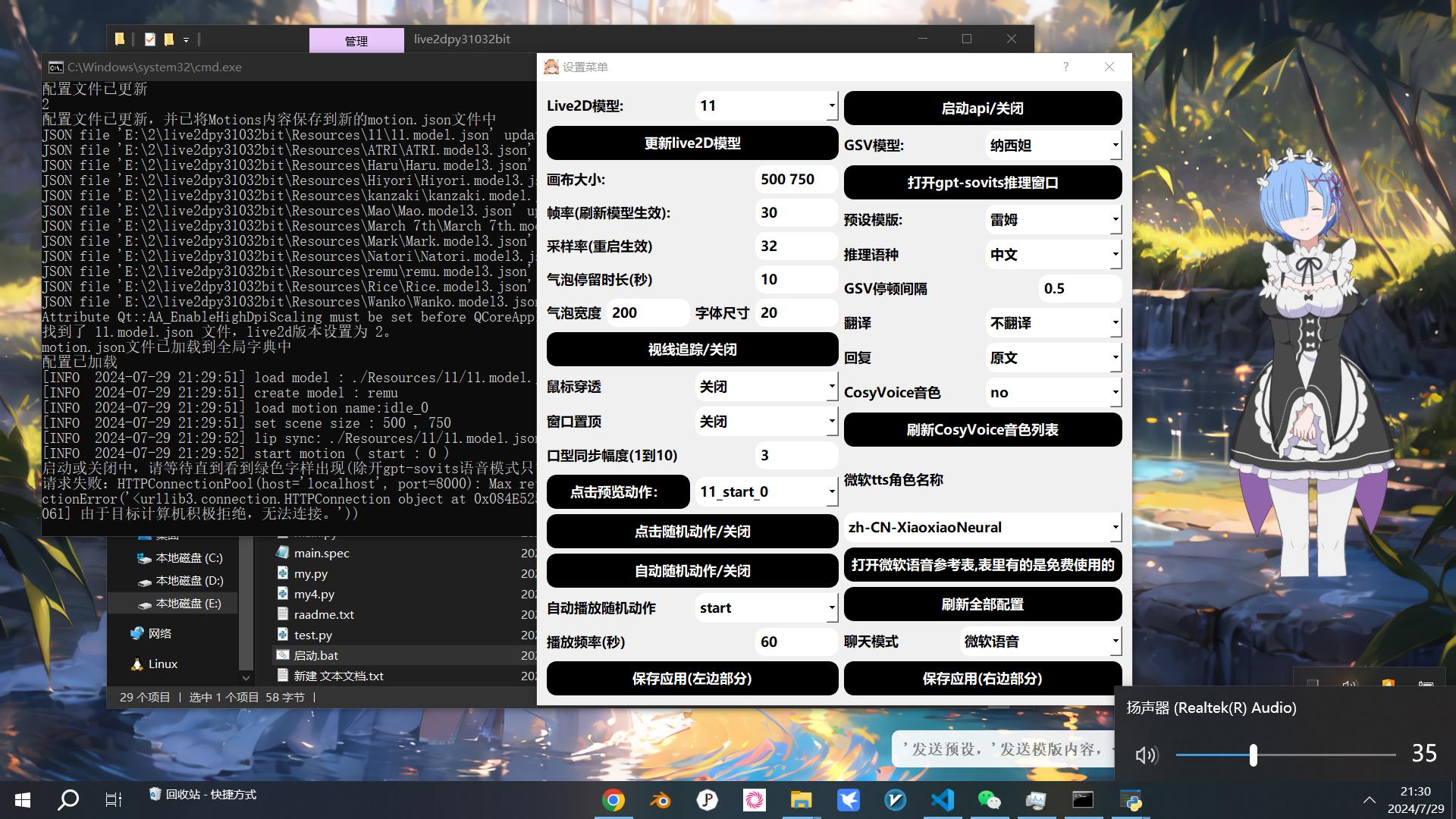The height and width of the screenshot is (819, 1456).
Task: Select 本地磁盘 (C:) in Explorer tree
Action: click(180, 558)
